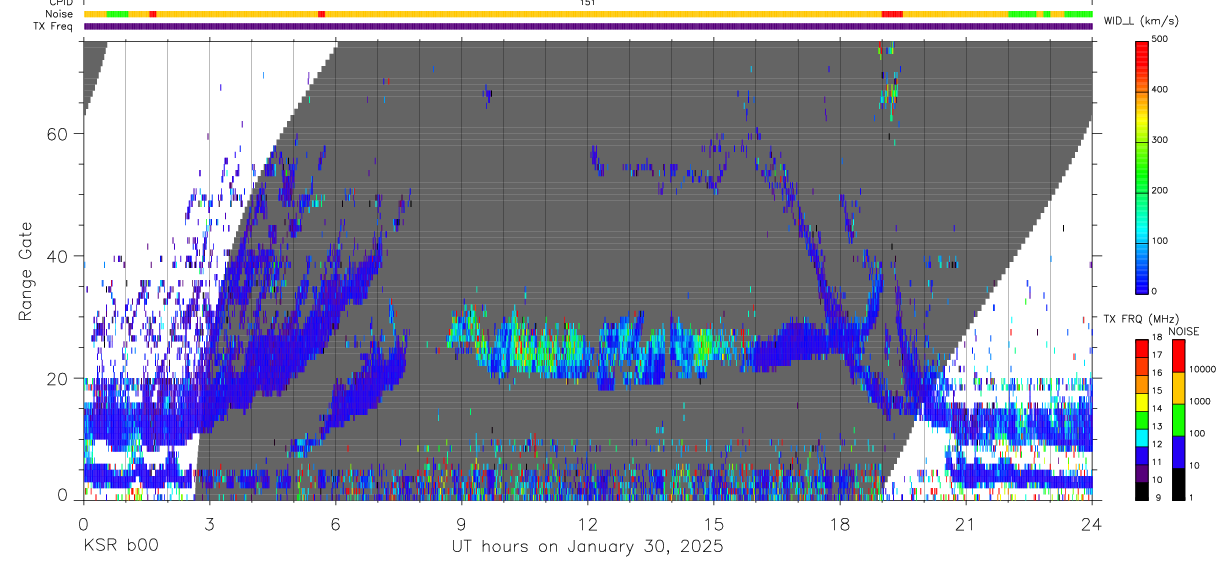Click the 1000 tick on NOISE legend

pos(1200,401)
